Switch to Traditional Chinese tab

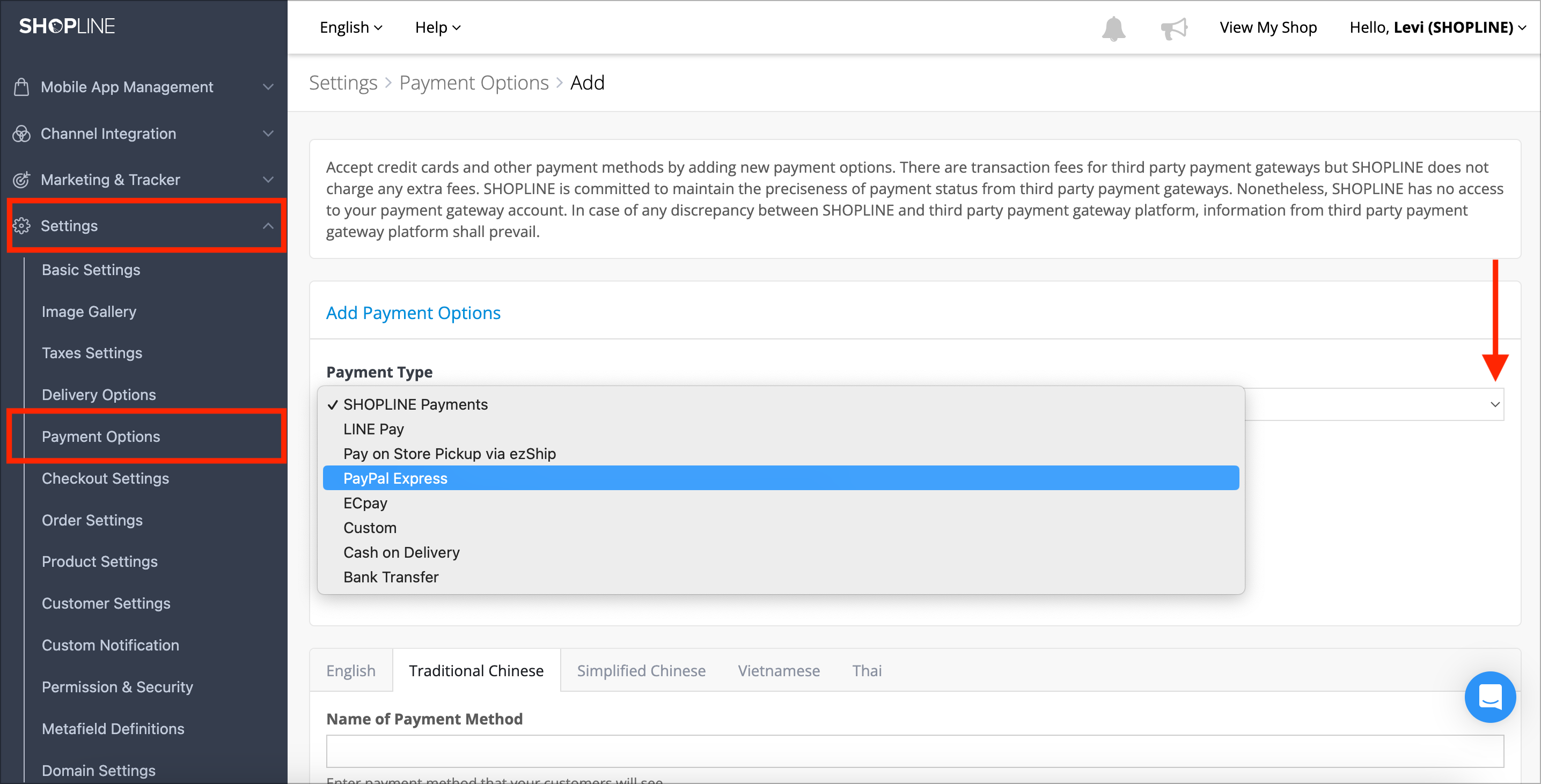point(476,670)
